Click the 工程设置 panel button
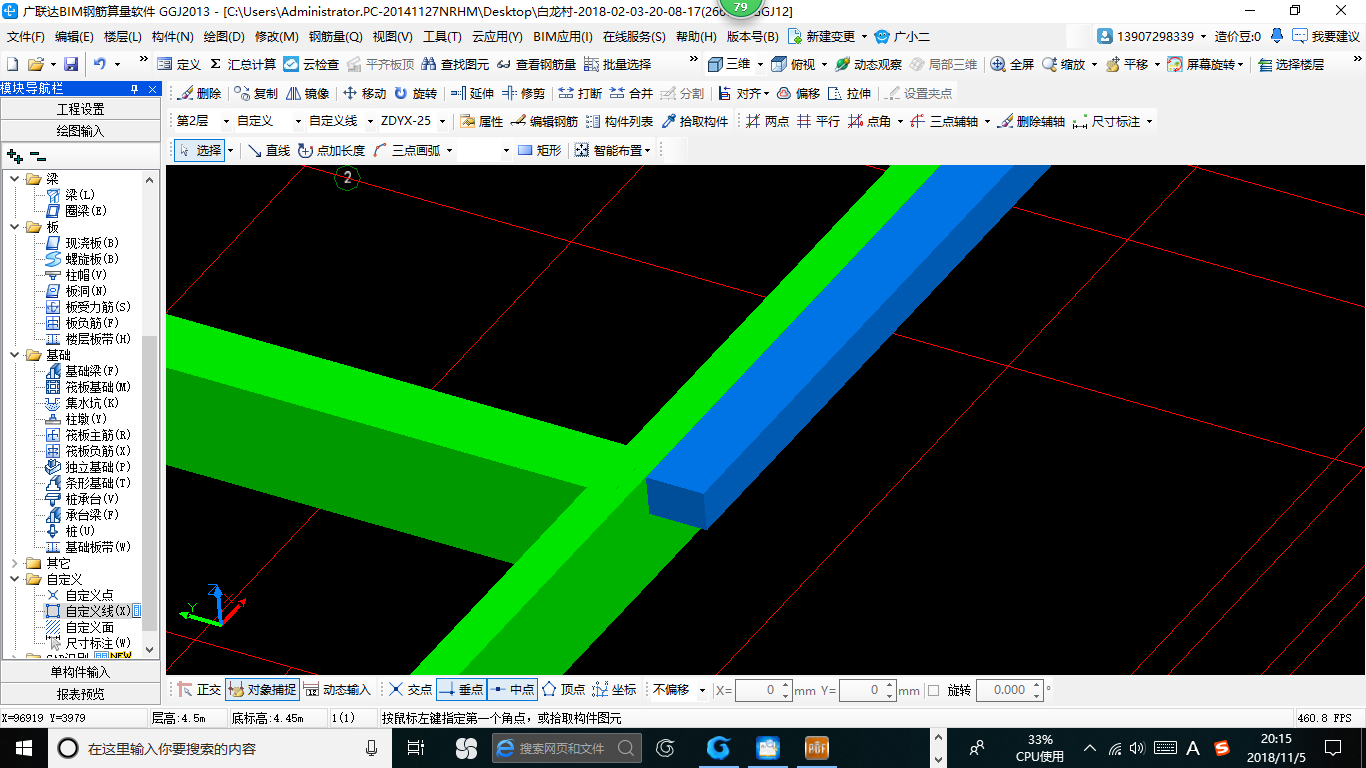Image resolution: width=1366 pixels, height=768 pixels. click(x=80, y=109)
